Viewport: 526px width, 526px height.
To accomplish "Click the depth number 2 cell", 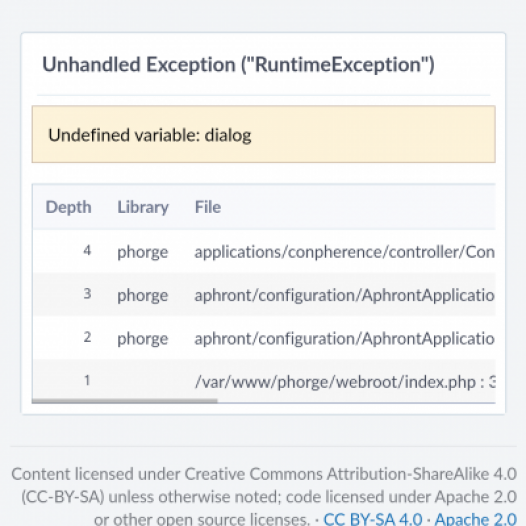I will (x=87, y=337).
